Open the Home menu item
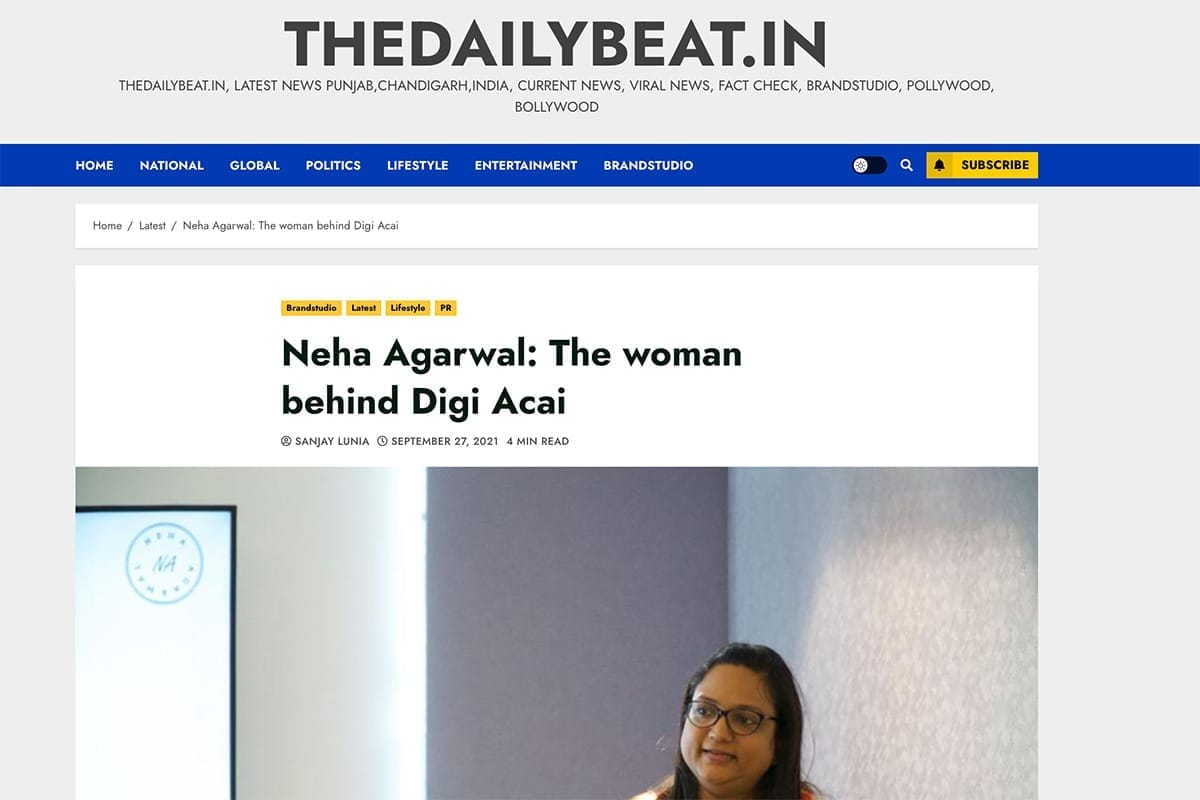The height and width of the screenshot is (800, 1200). 94,165
